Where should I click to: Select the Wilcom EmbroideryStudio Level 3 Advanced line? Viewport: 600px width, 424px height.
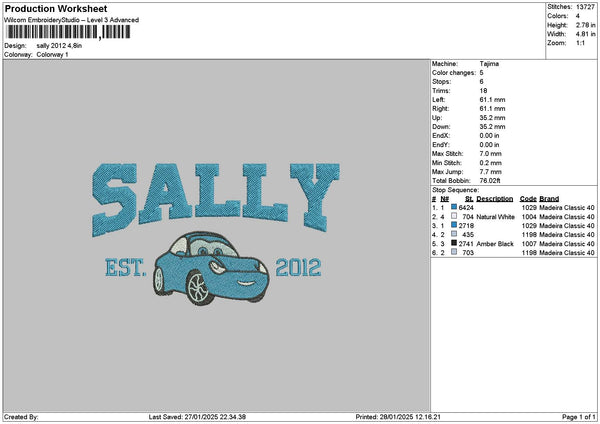pos(72,20)
